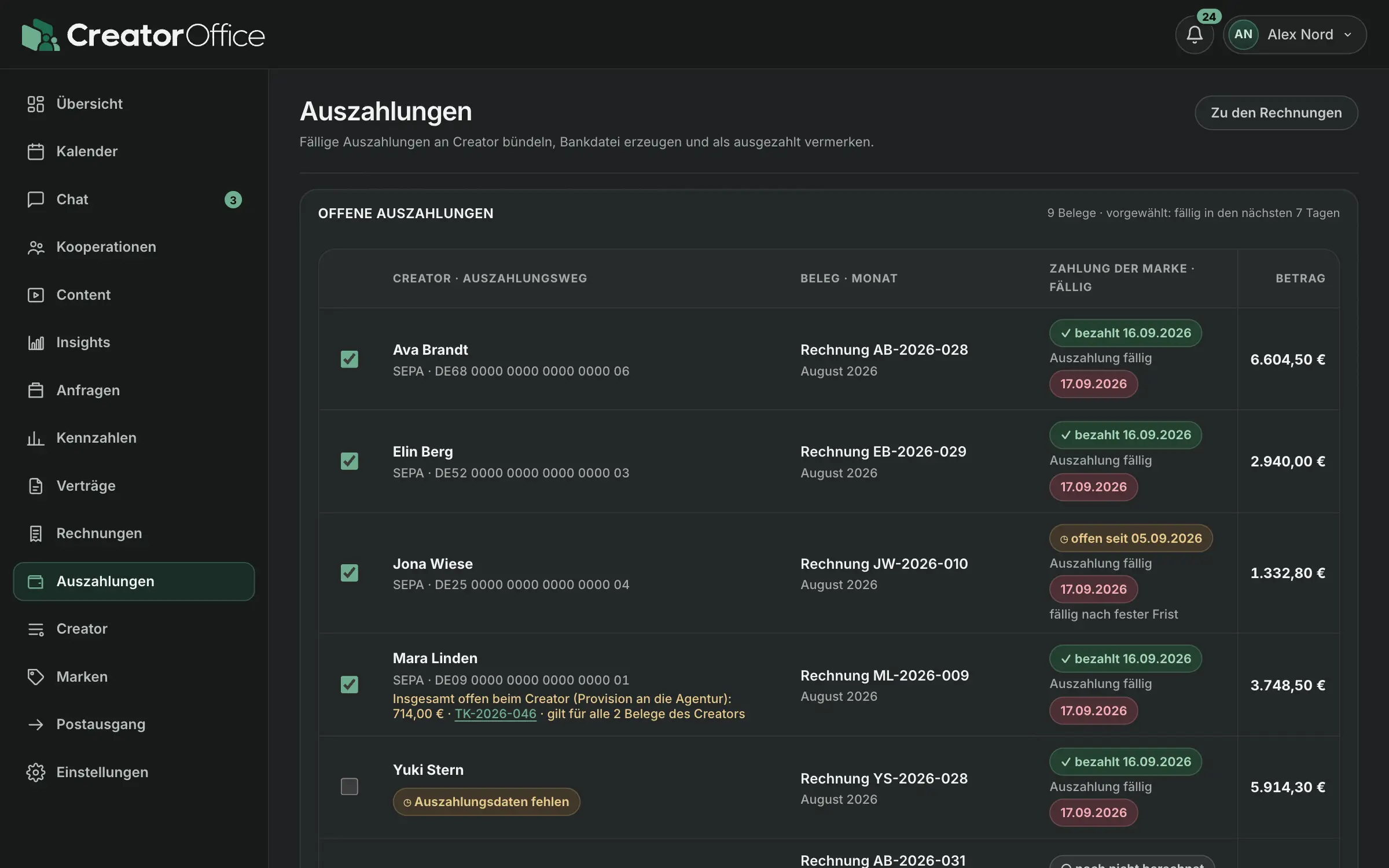Click the Kooperationen people icon
The width and height of the screenshot is (1389, 868).
[x=36, y=247]
